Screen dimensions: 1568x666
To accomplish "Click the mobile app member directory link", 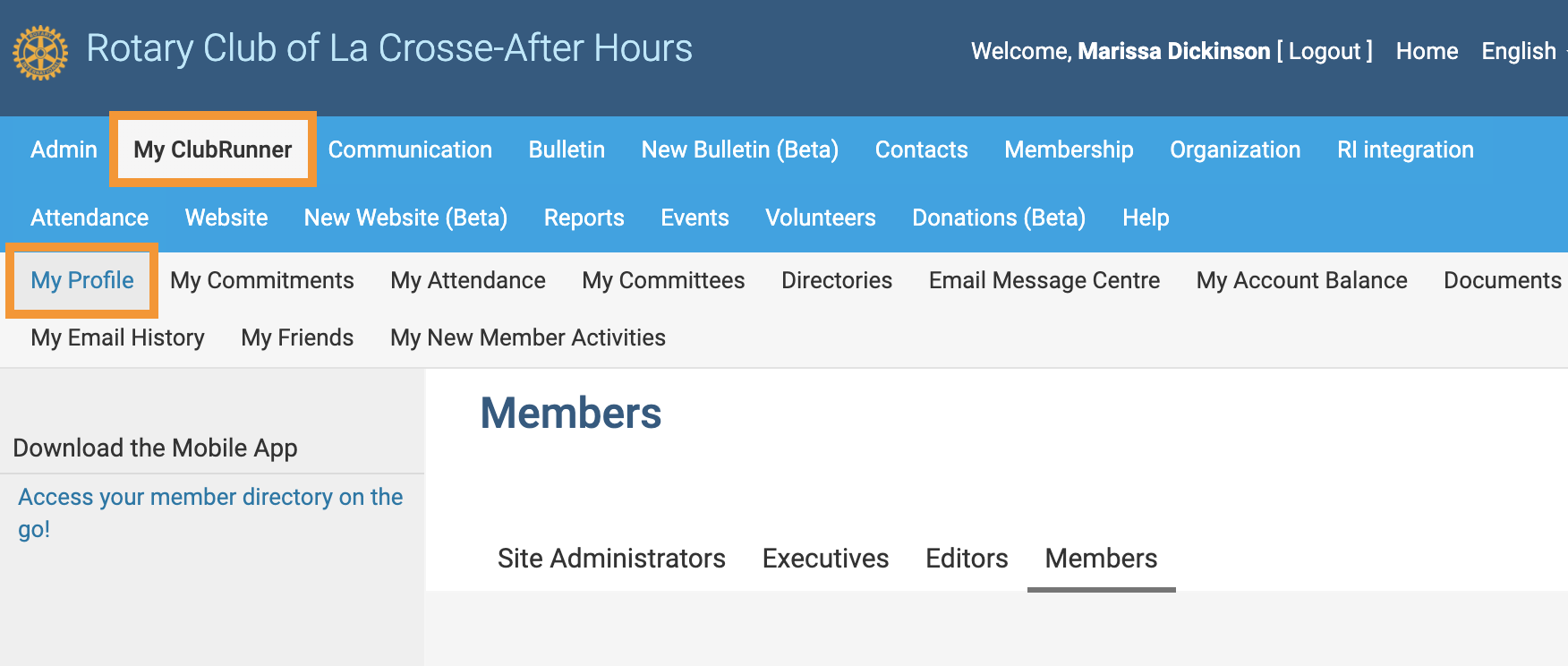I will pos(210,497).
